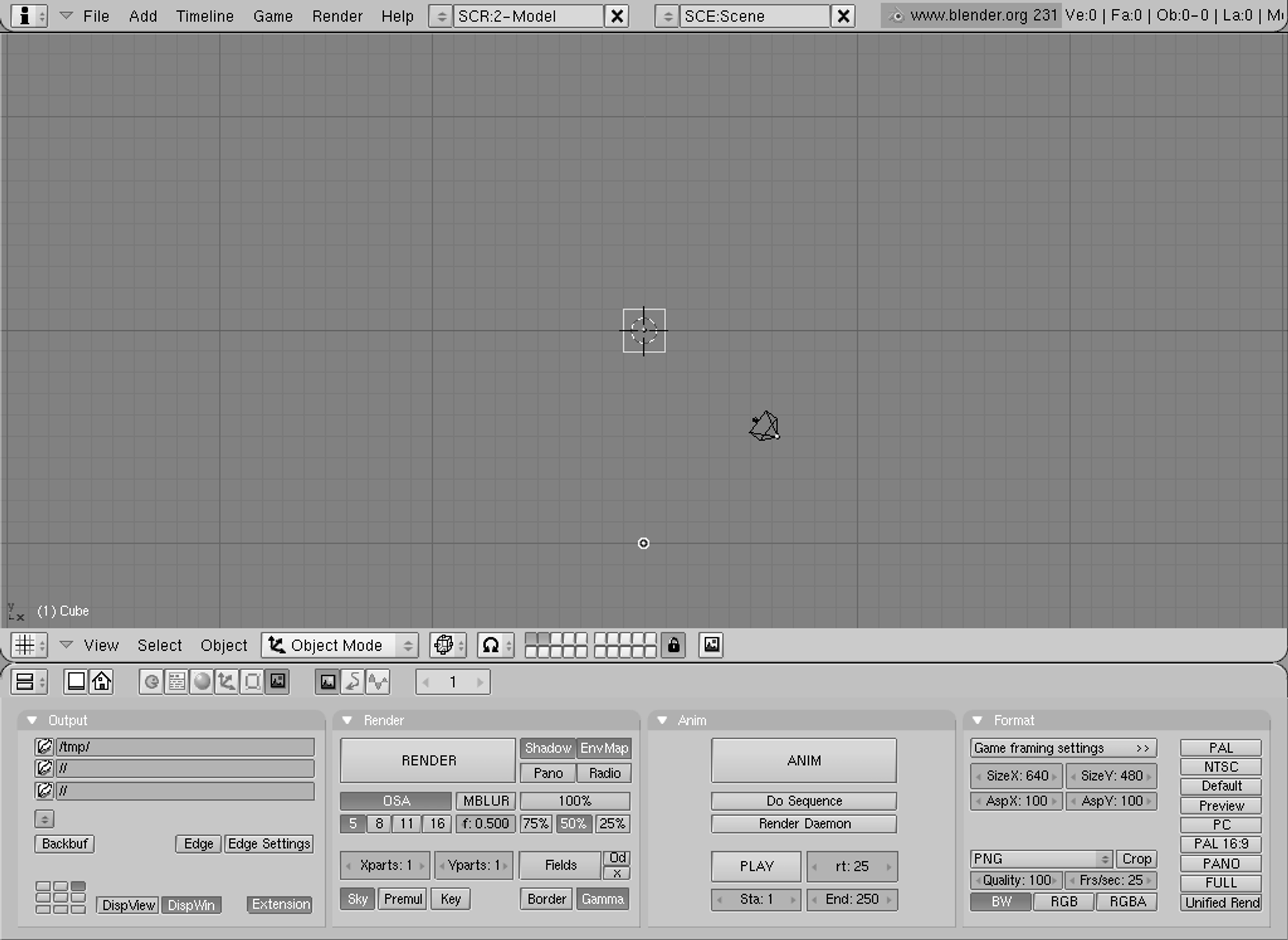Click the ANIM button

(x=804, y=760)
